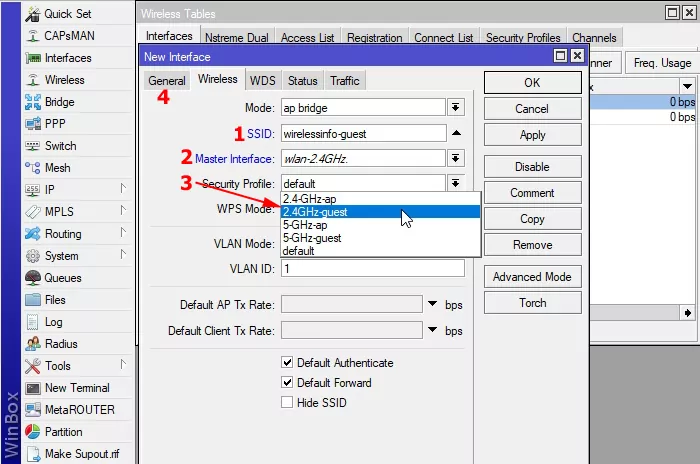Open the CAPsMAN menu icon
700x464 pixels.
[x=33, y=36]
